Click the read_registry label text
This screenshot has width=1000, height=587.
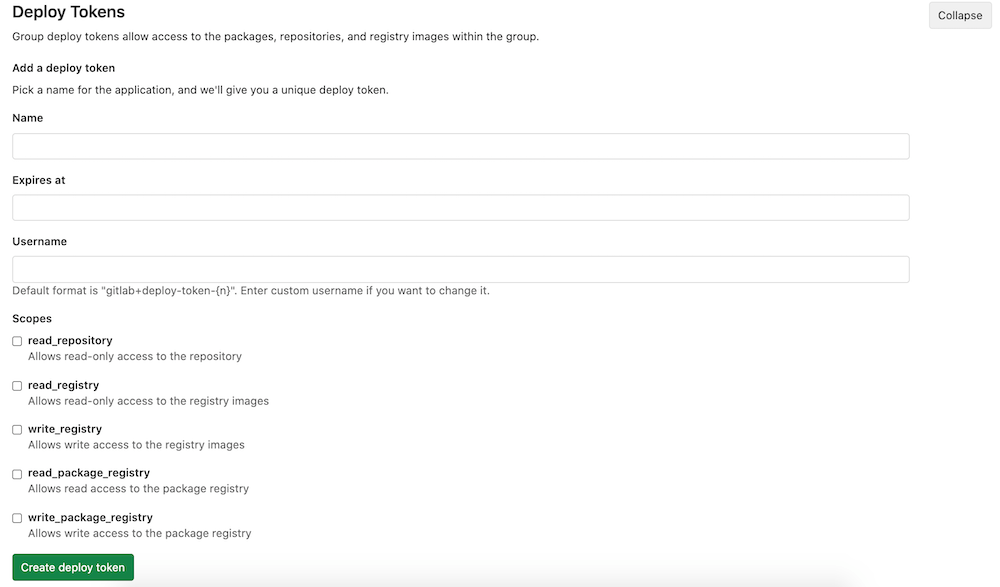coord(63,384)
